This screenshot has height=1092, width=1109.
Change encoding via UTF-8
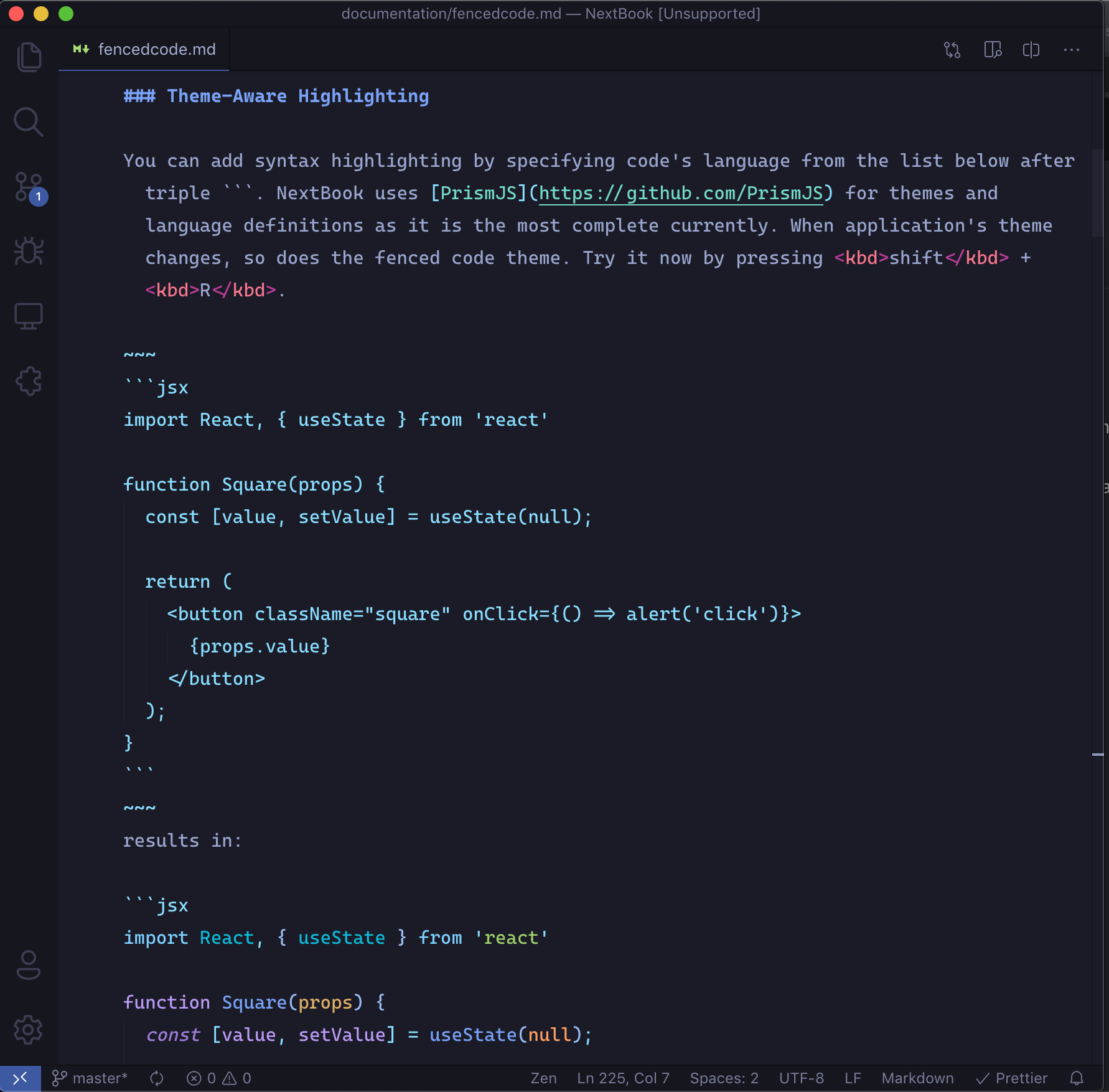(802, 1078)
